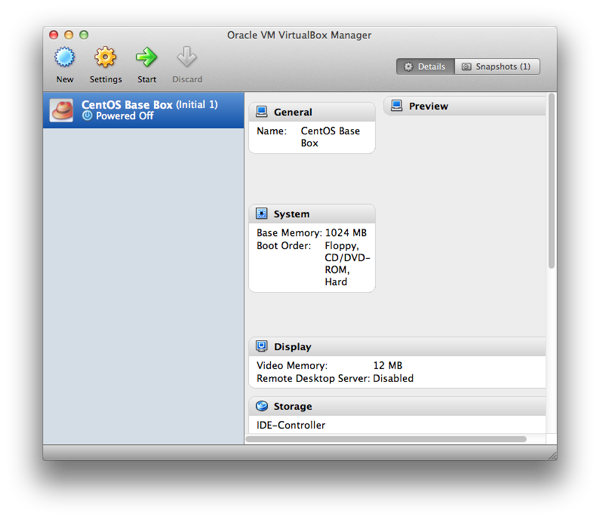This screenshot has width=600, height=520.
Task: Click the New virtual machine icon
Action: (x=65, y=59)
